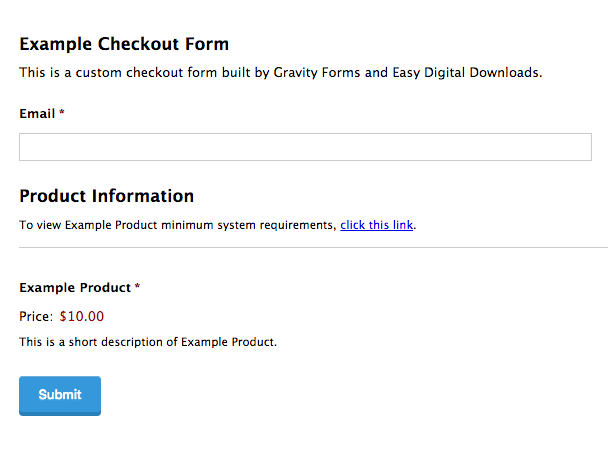Click the red asterisk beside Email
The image size is (608, 453).
pos(62,114)
